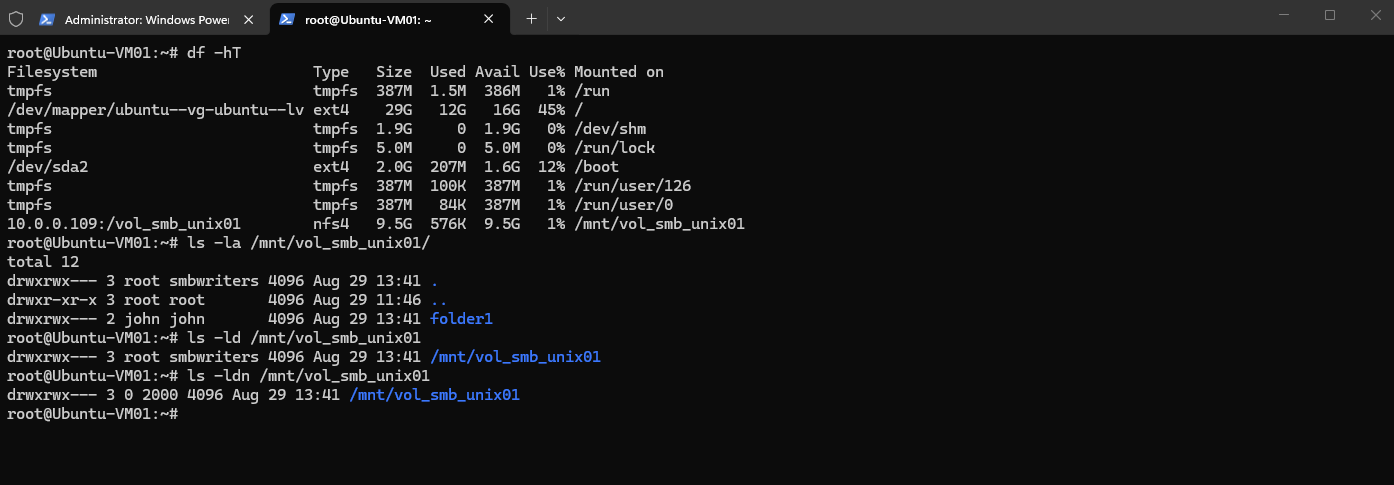Click the administrator shield icon in the title bar

click(16, 19)
